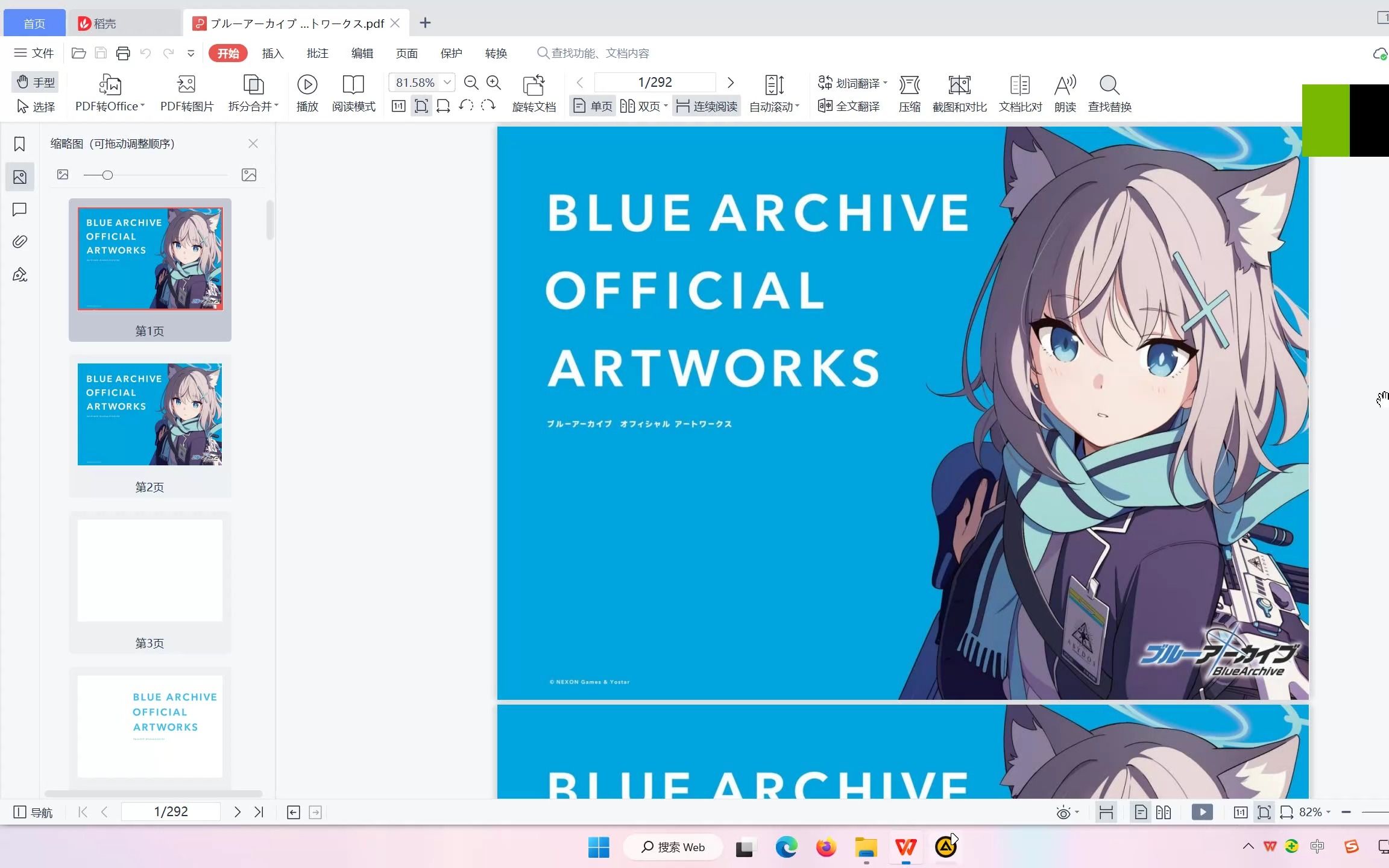
Task: Switch to the 转换 tab
Action: coord(496,53)
